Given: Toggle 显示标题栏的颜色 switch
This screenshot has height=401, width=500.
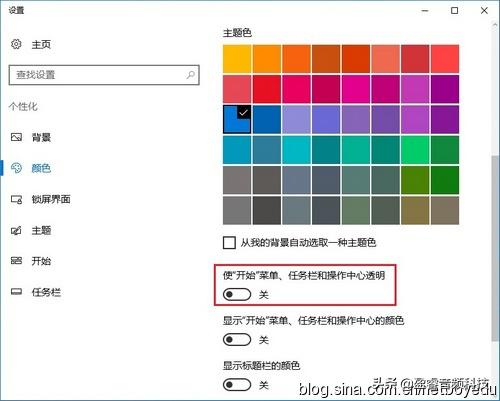Looking at the screenshot, I should [x=237, y=385].
